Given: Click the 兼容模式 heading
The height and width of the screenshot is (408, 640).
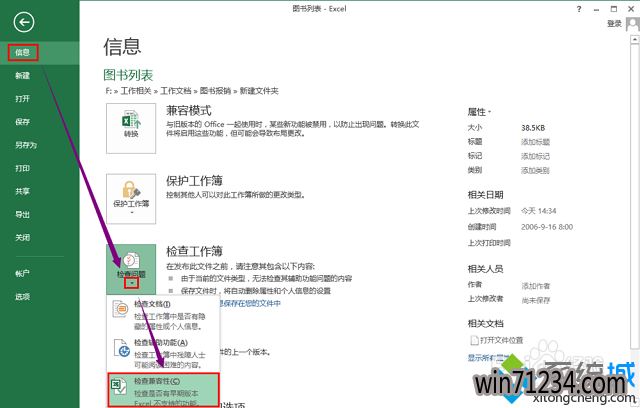Looking at the screenshot, I should coord(189,111).
